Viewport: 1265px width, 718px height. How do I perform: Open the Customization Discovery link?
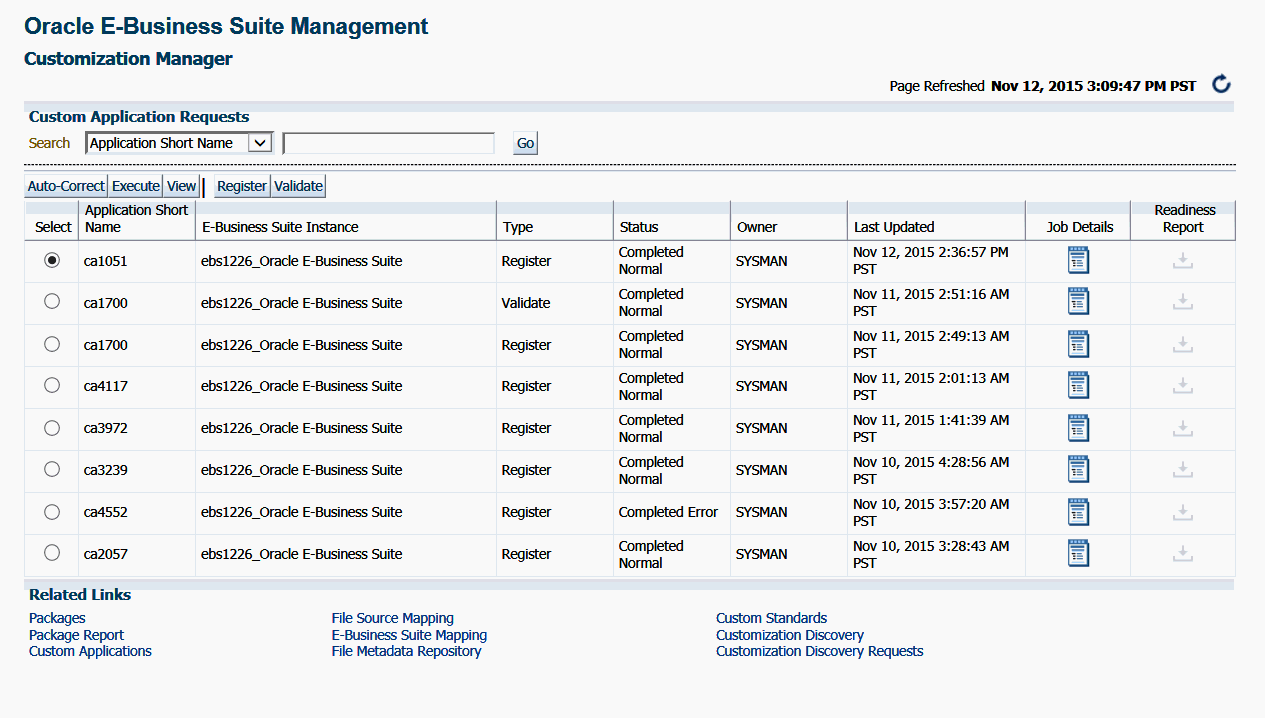click(790, 635)
